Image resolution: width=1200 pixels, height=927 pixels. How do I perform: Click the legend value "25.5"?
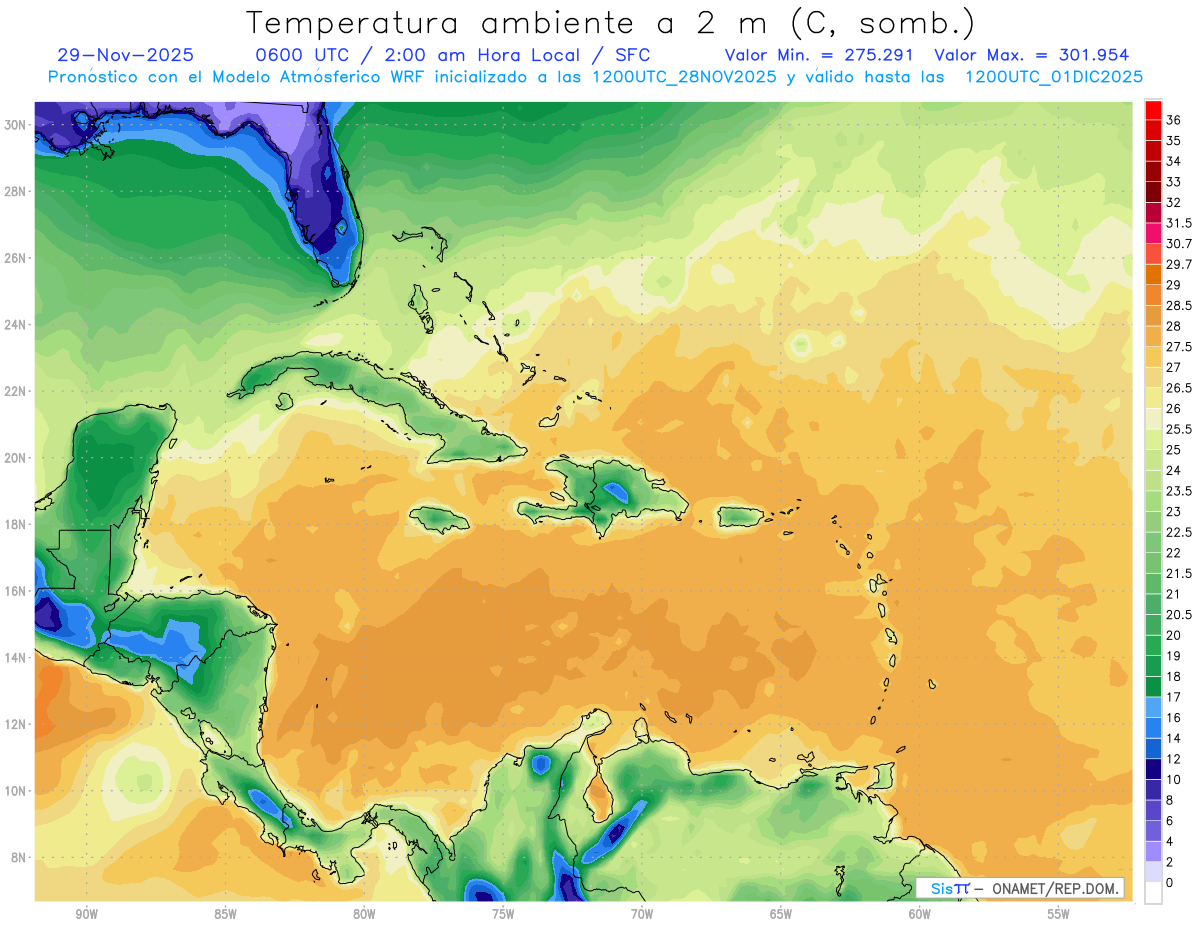1179,429
